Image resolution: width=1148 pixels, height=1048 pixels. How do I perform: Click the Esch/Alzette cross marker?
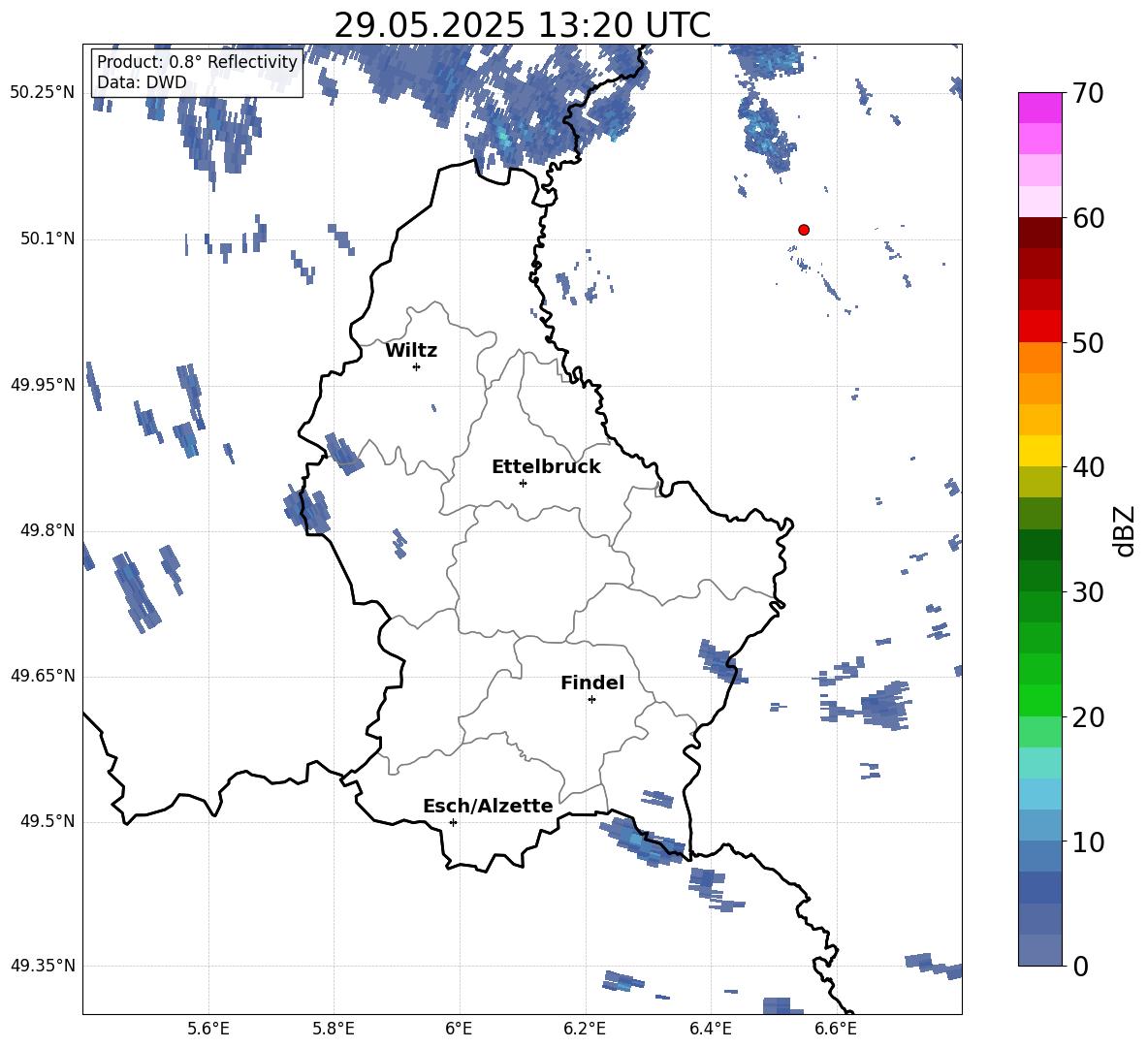pos(453,822)
